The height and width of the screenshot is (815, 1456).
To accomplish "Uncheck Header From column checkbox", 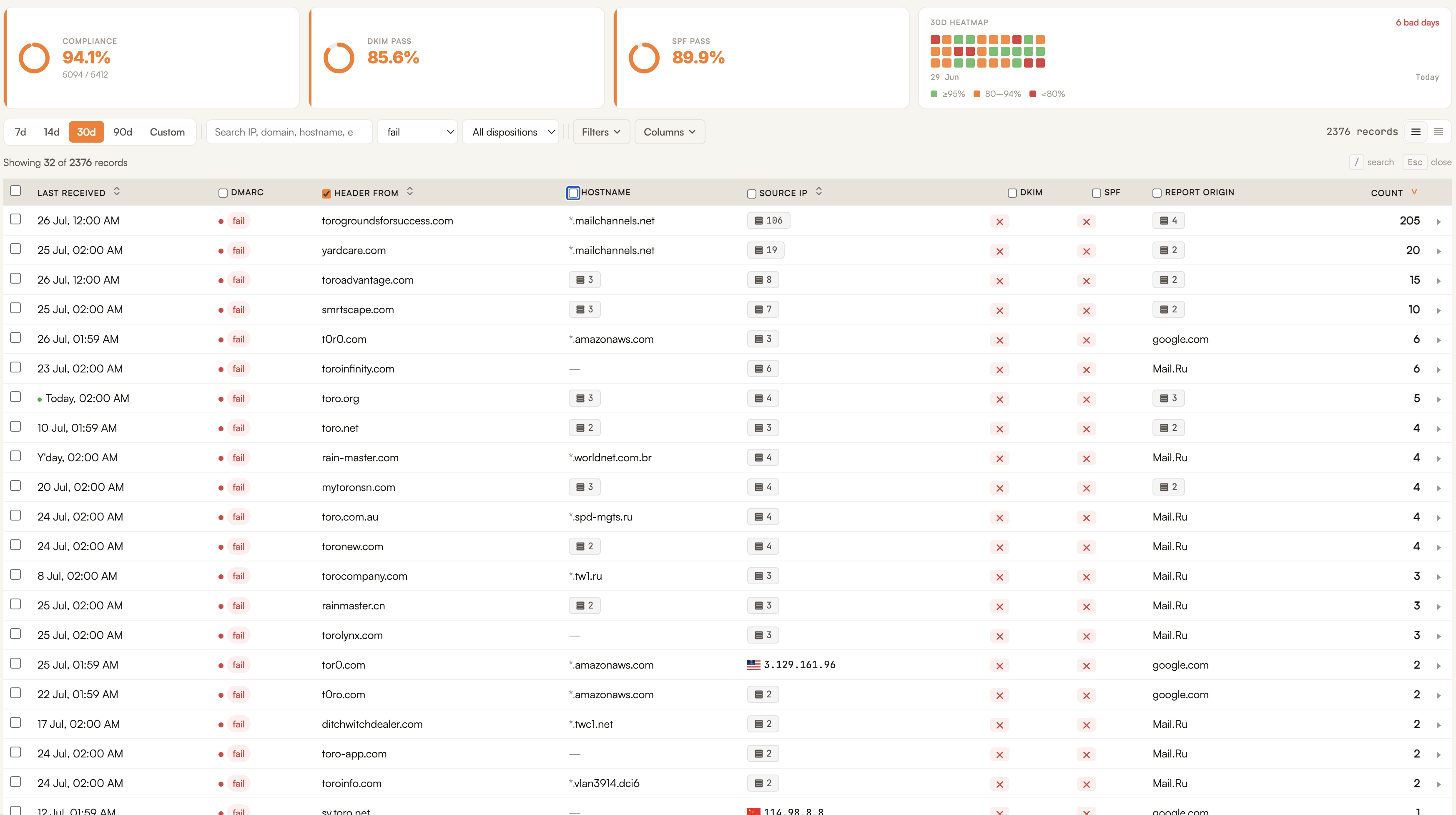I will click(326, 194).
